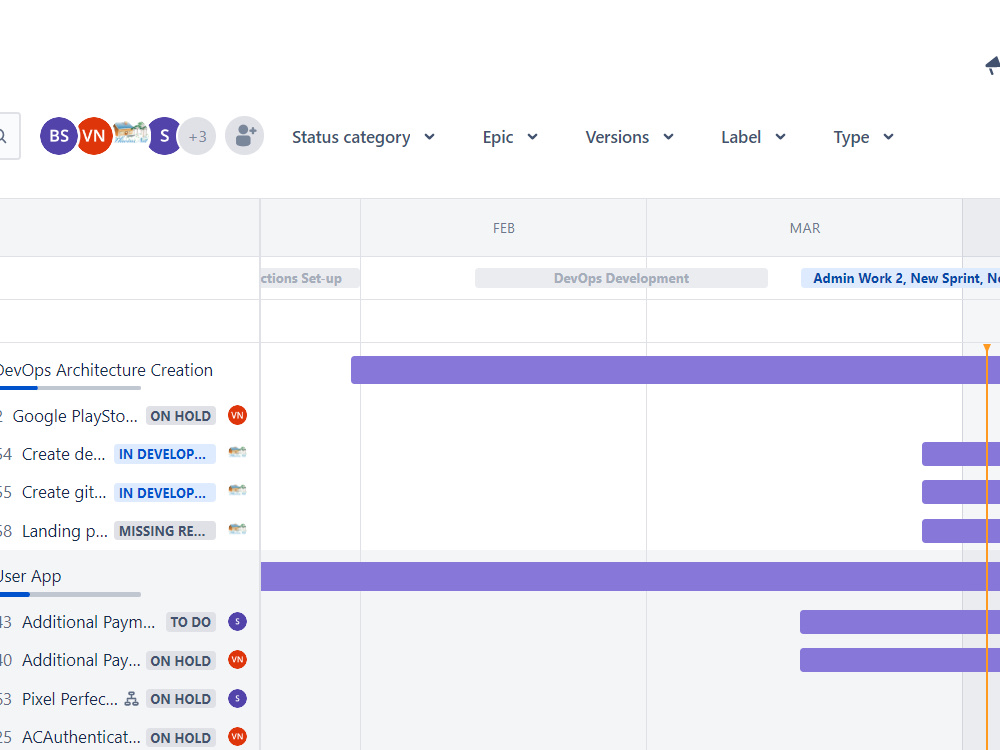
Task: Show the +3 more assignees
Action: click(x=197, y=136)
